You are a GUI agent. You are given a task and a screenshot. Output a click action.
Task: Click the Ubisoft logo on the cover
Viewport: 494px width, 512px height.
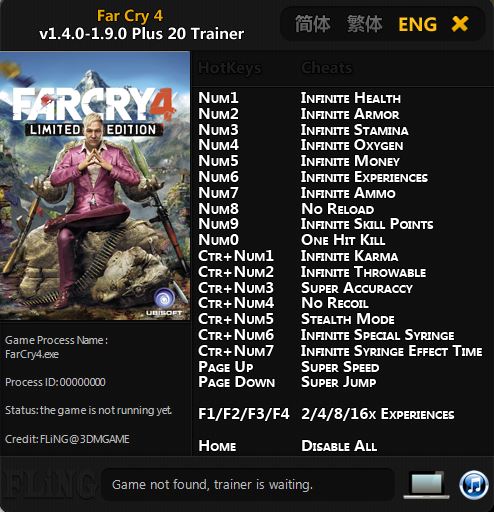tap(164, 302)
